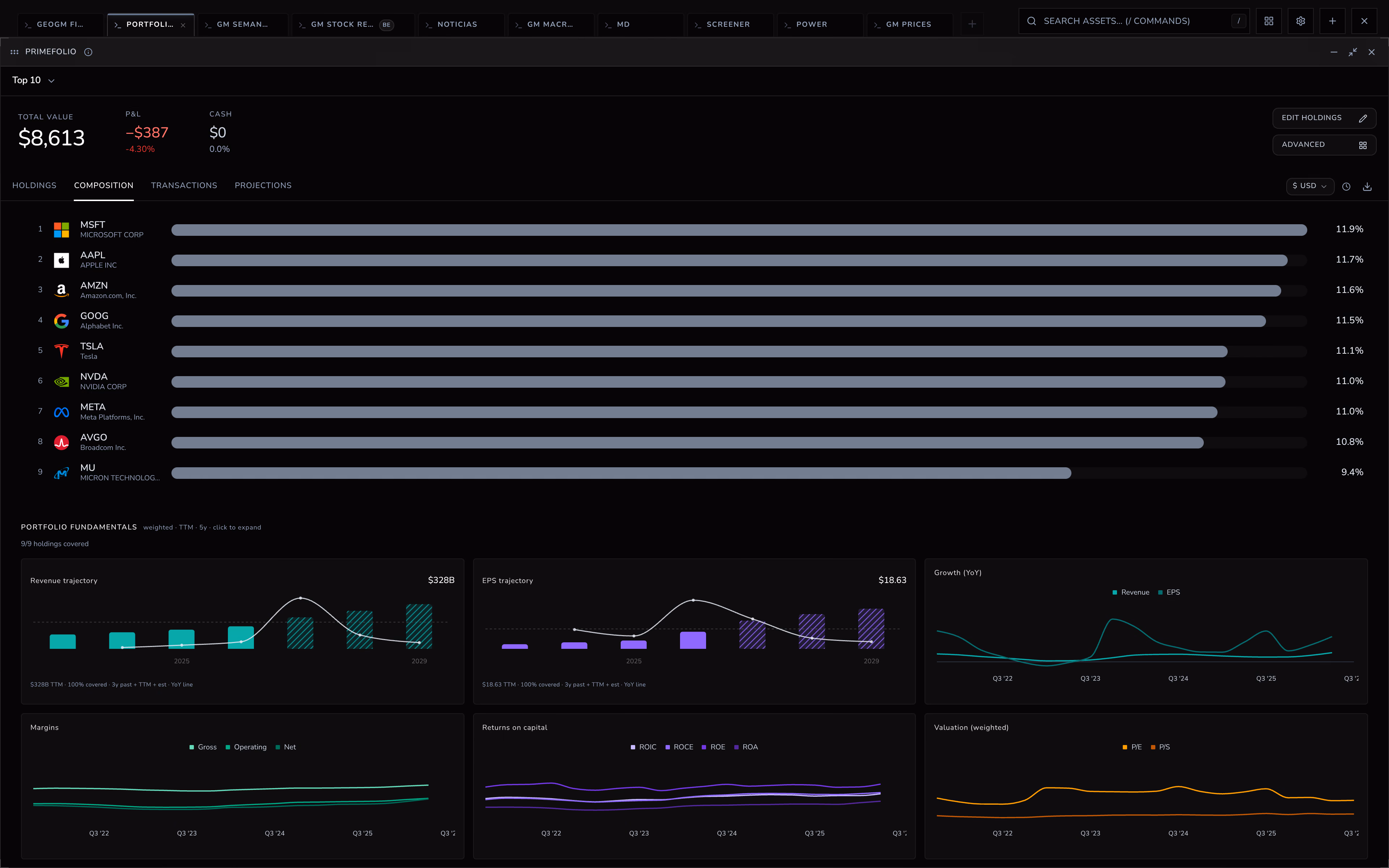Toggle Gross series in Margins legend
Viewport: 1389px width, 868px height.
203,747
